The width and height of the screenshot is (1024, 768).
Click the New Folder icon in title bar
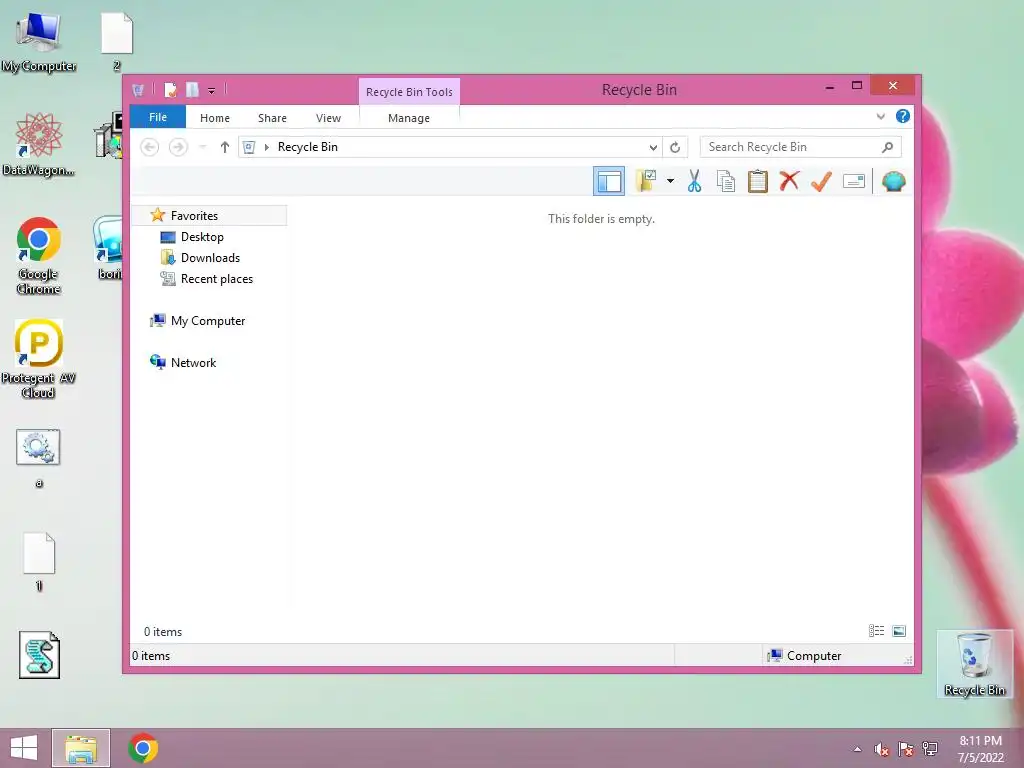click(x=192, y=89)
